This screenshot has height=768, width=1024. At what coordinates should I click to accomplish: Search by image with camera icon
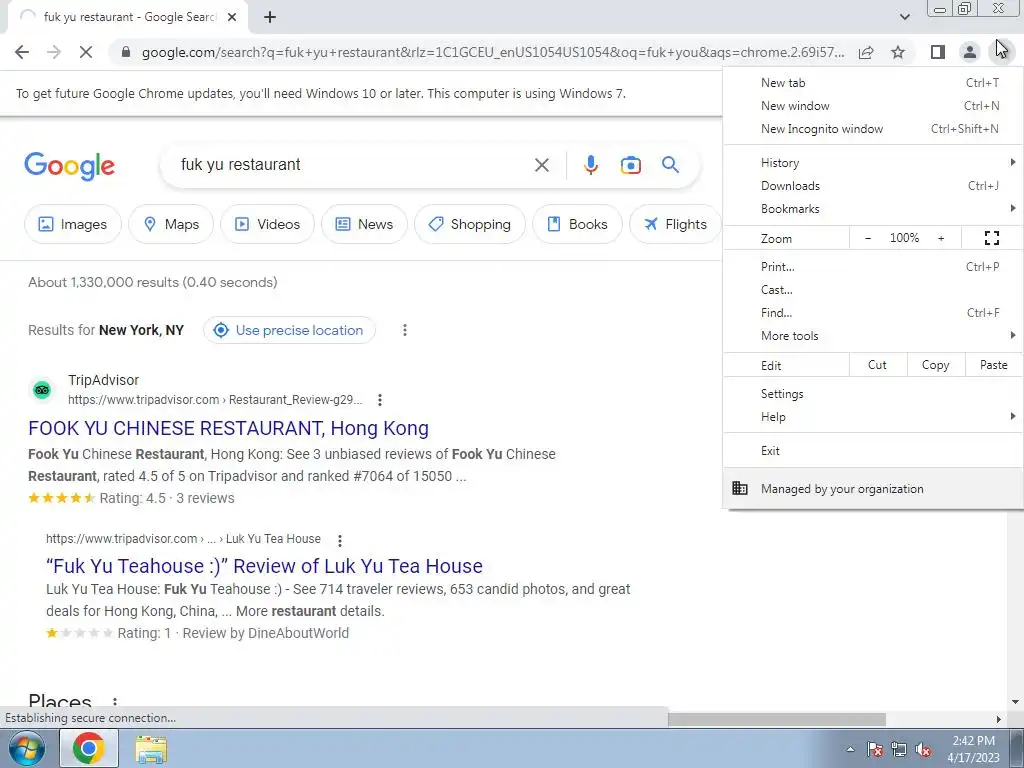tap(630, 165)
